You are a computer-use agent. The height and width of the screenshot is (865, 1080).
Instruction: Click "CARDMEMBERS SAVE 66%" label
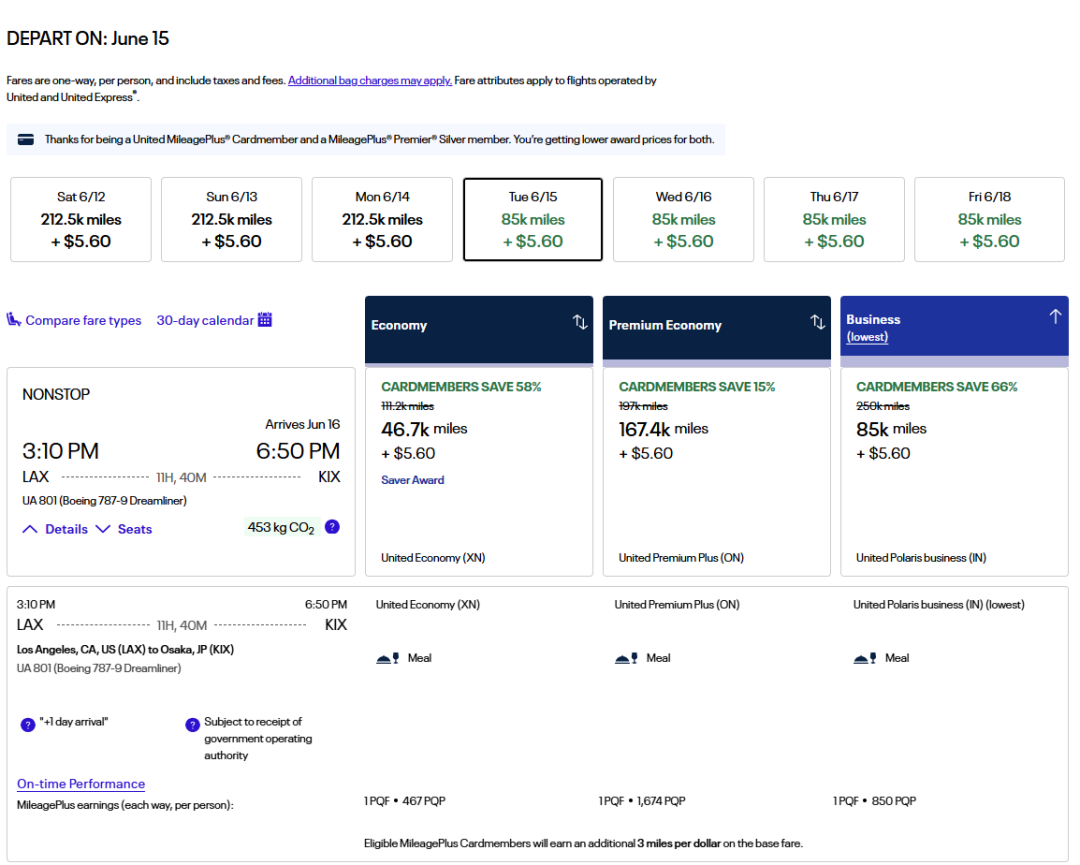937,387
